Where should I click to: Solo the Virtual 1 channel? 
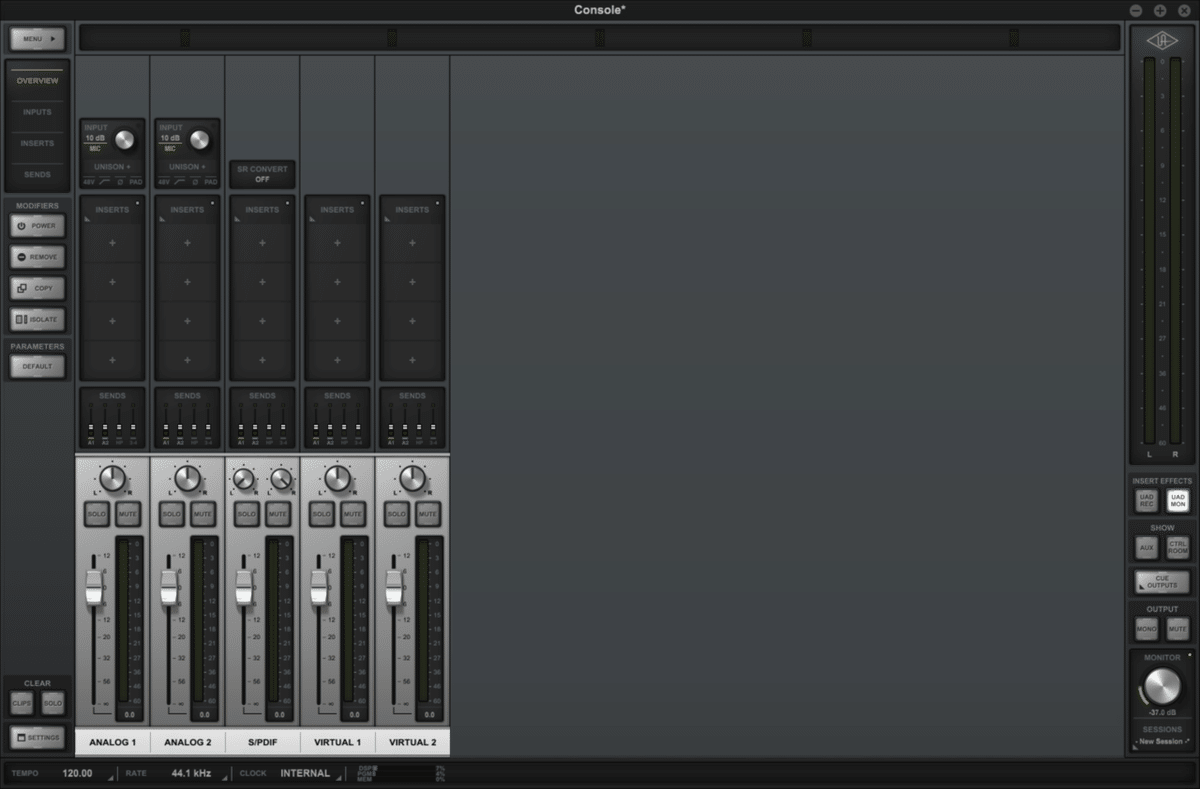321,514
